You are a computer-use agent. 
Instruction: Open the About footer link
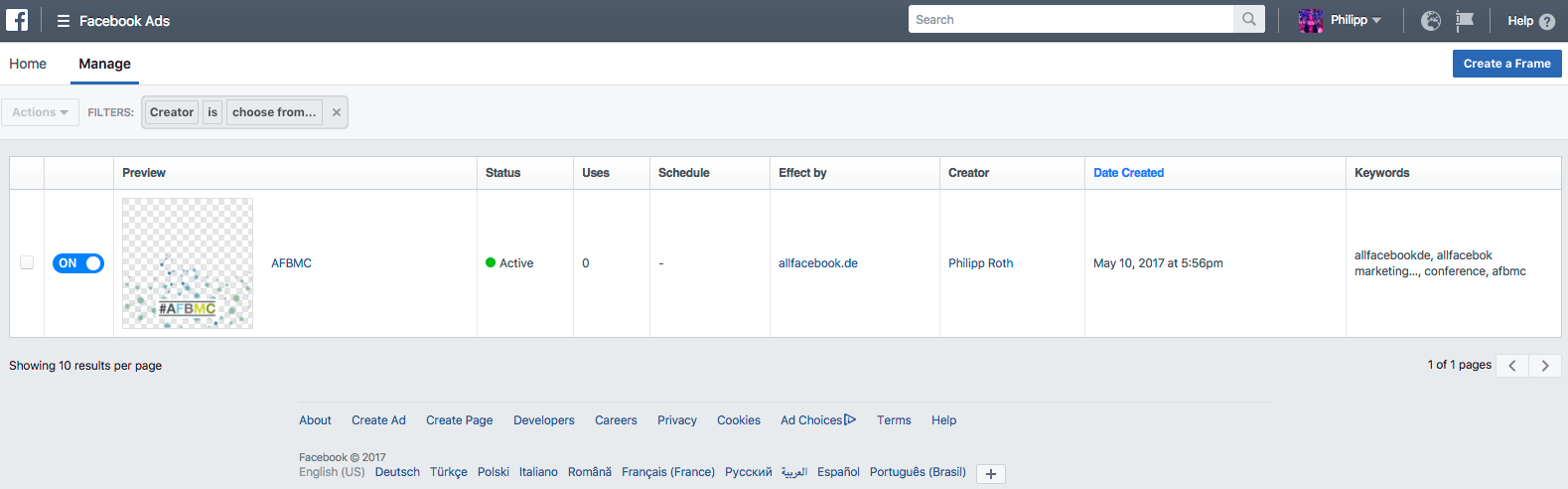pos(315,420)
